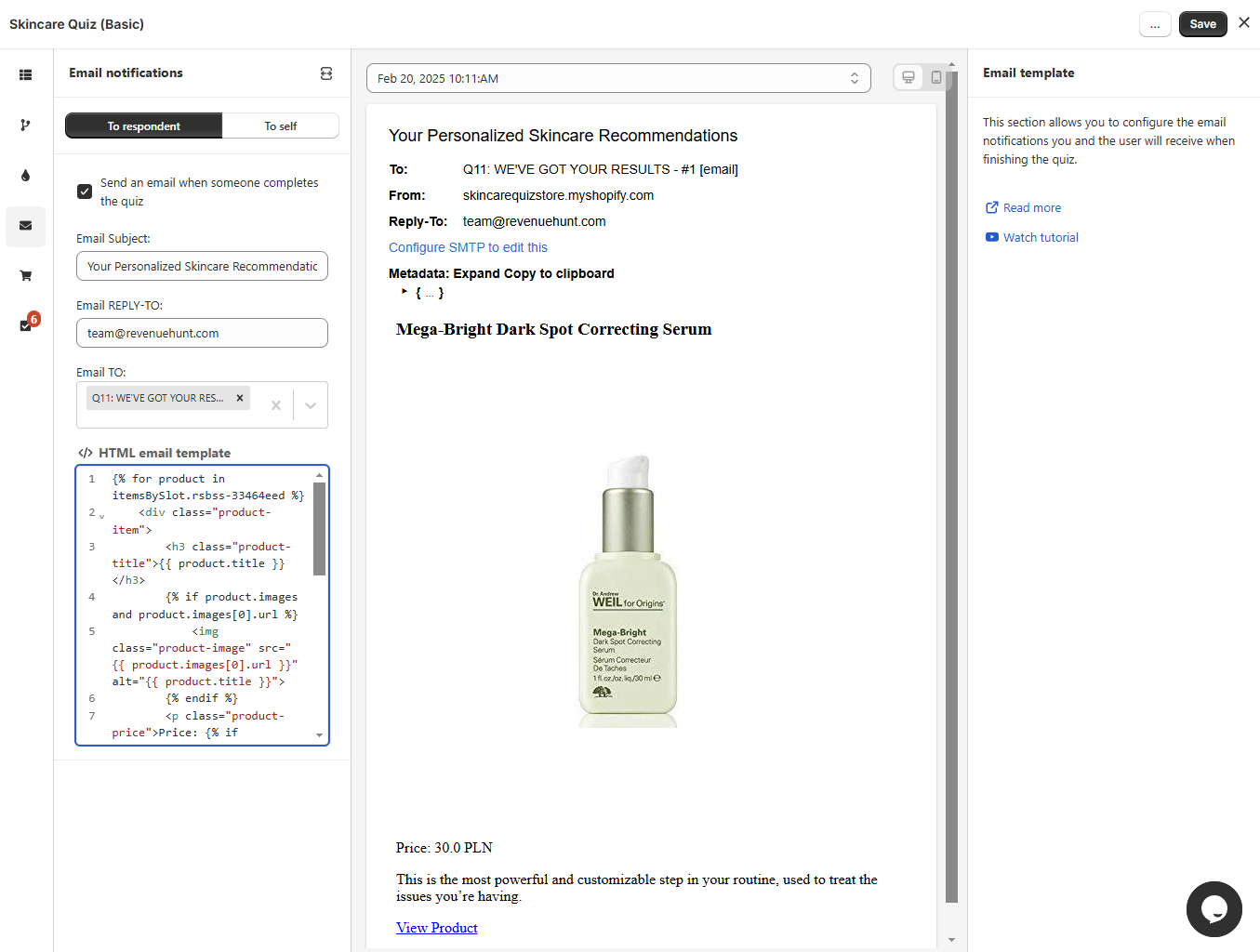Switch to the To respondent tab
Image resolution: width=1260 pixels, height=952 pixels.
pos(144,126)
